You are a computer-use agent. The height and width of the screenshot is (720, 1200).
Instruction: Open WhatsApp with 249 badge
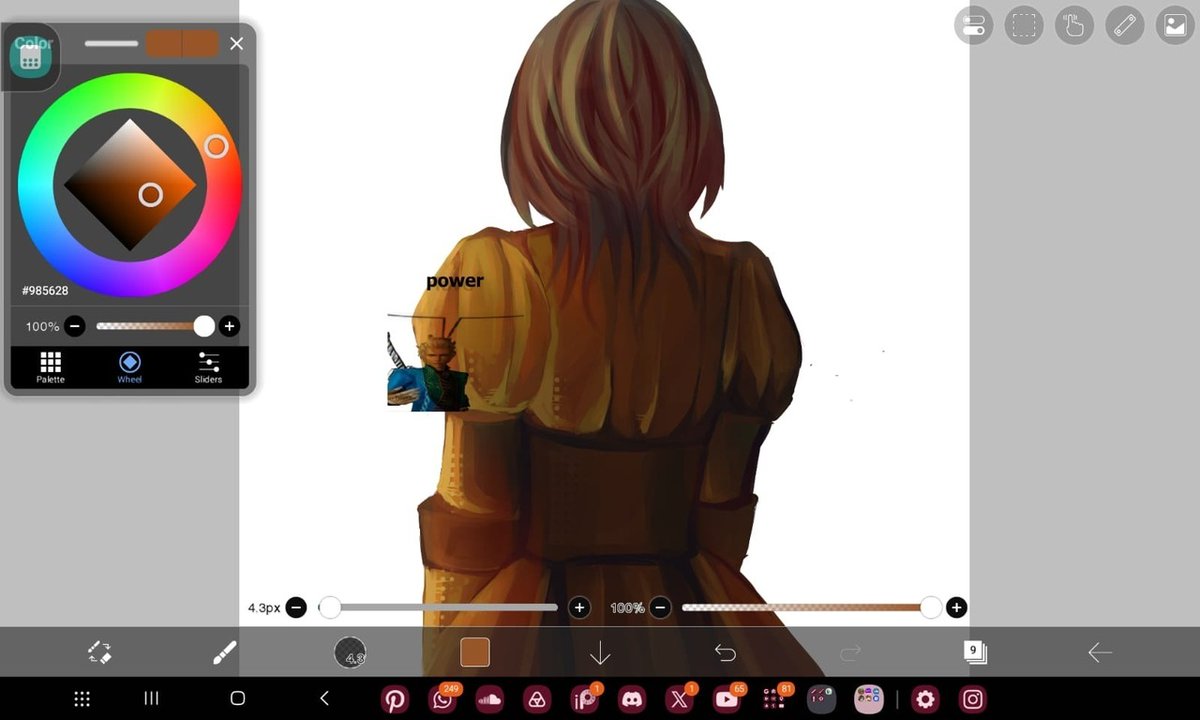[x=443, y=698]
